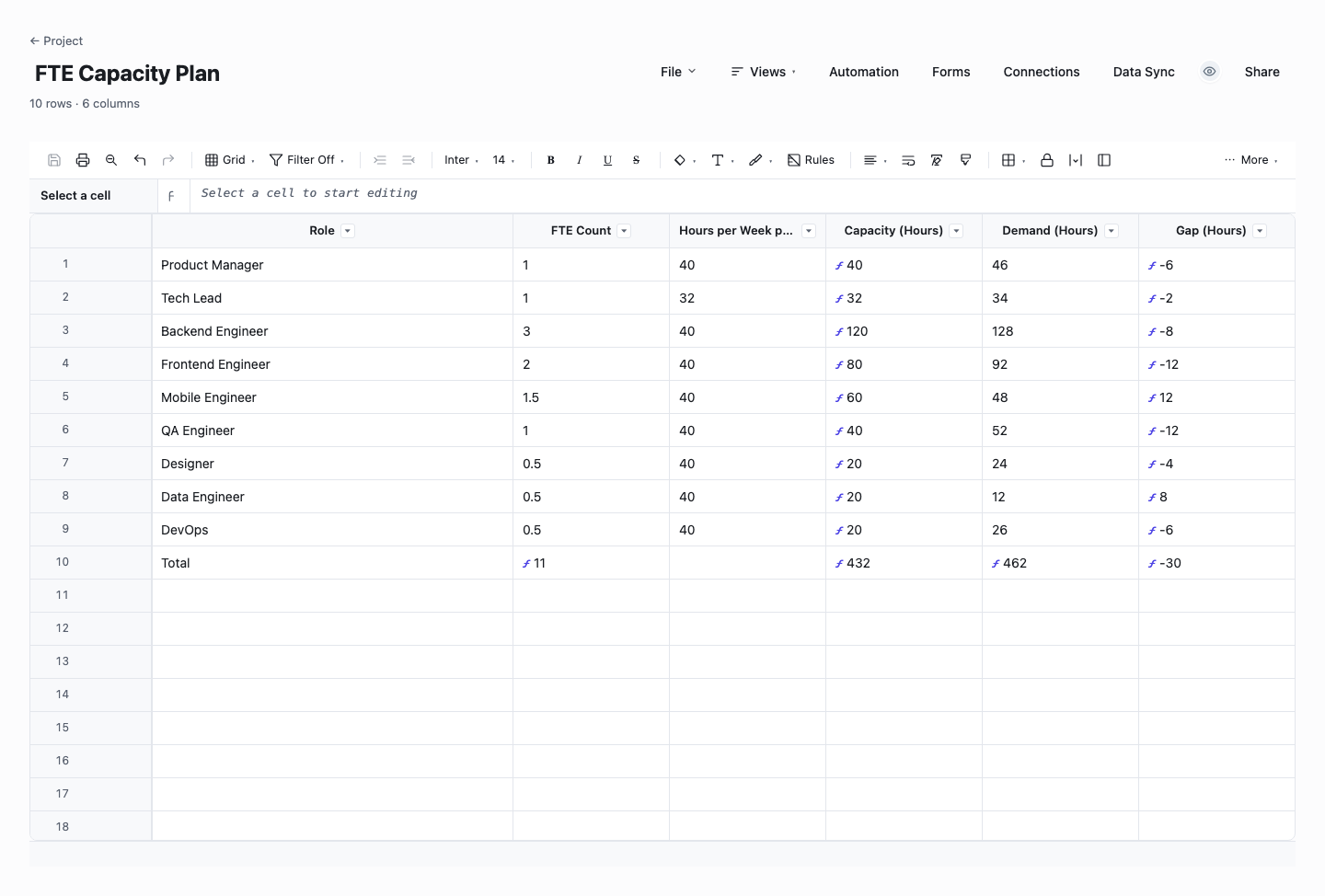The height and width of the screenshot is (896, 1325).
Task: Open the FTE Count column dropdown arrow
Action: 624,231
